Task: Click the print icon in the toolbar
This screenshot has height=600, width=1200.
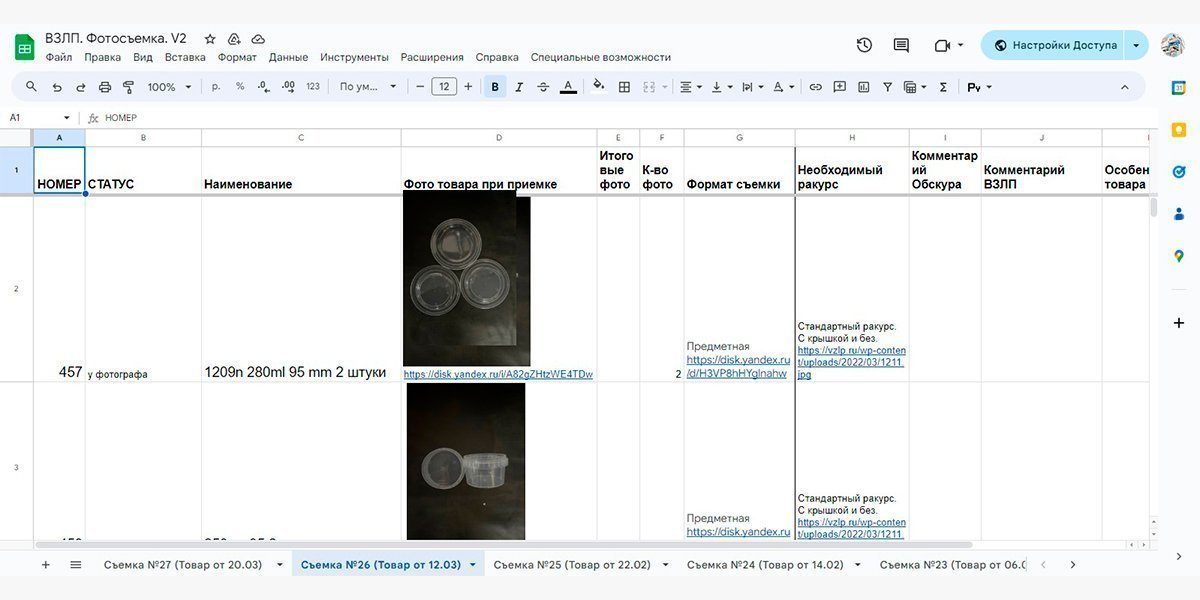Action: click(104, 87)
